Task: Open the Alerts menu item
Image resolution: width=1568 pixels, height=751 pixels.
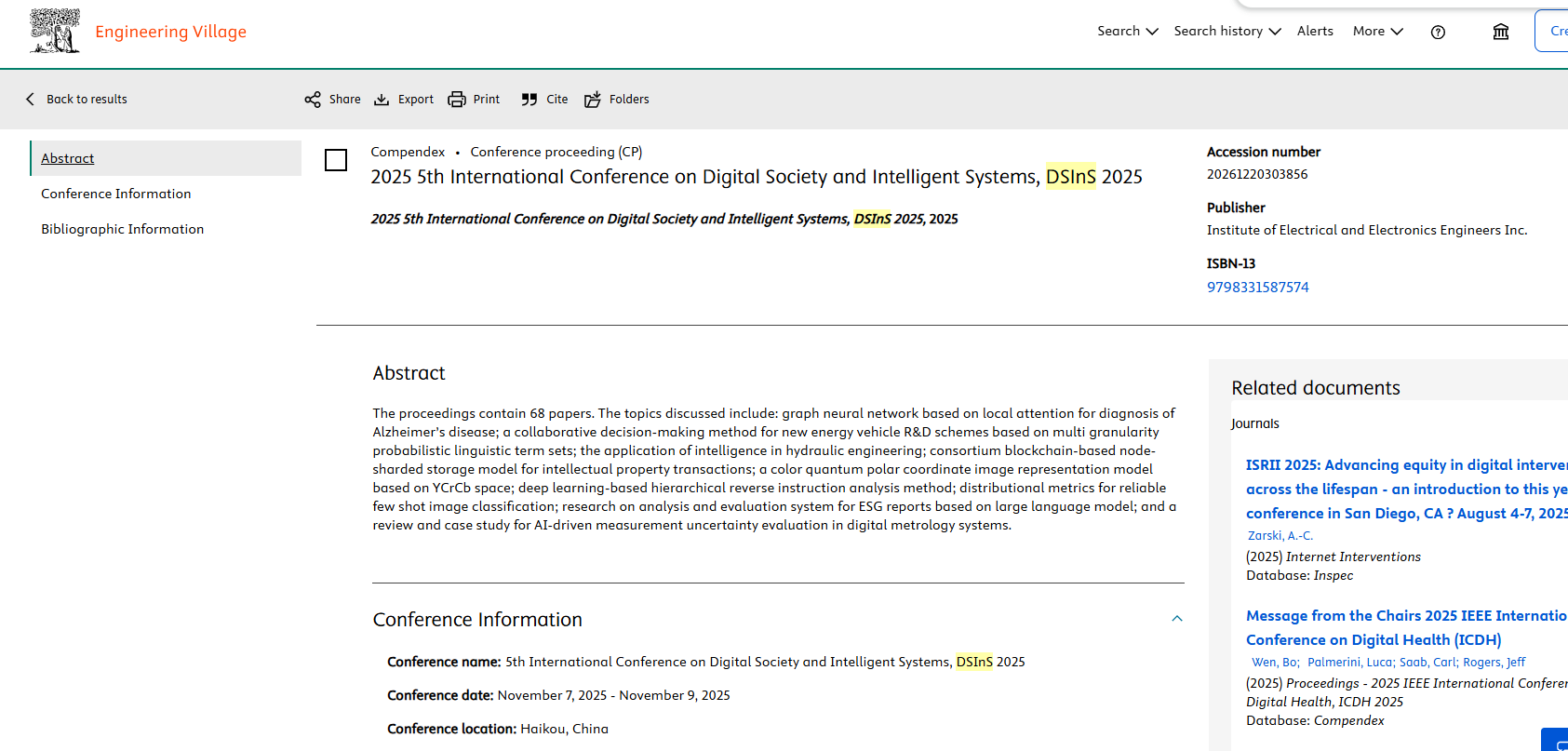Action: pos(1315,32)
